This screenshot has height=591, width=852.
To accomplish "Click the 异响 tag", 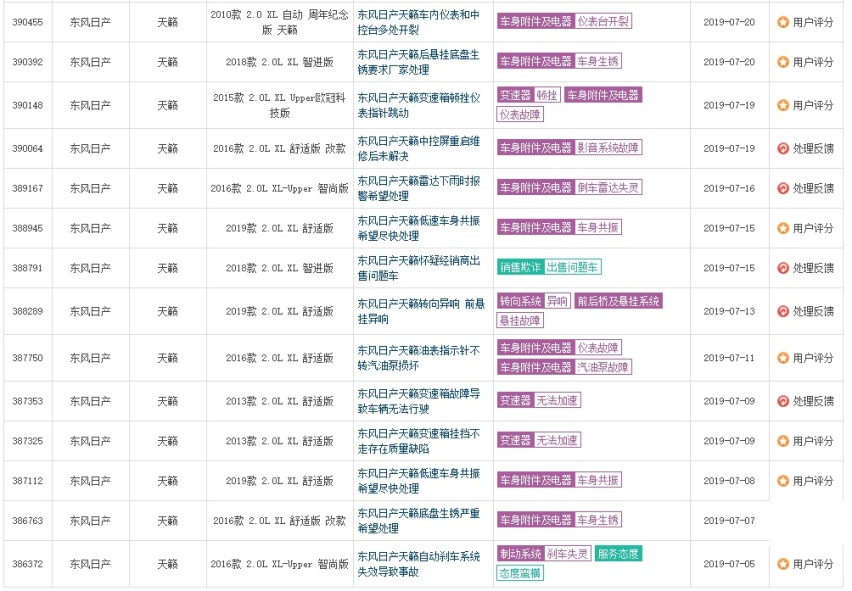I will pos(557,301).
